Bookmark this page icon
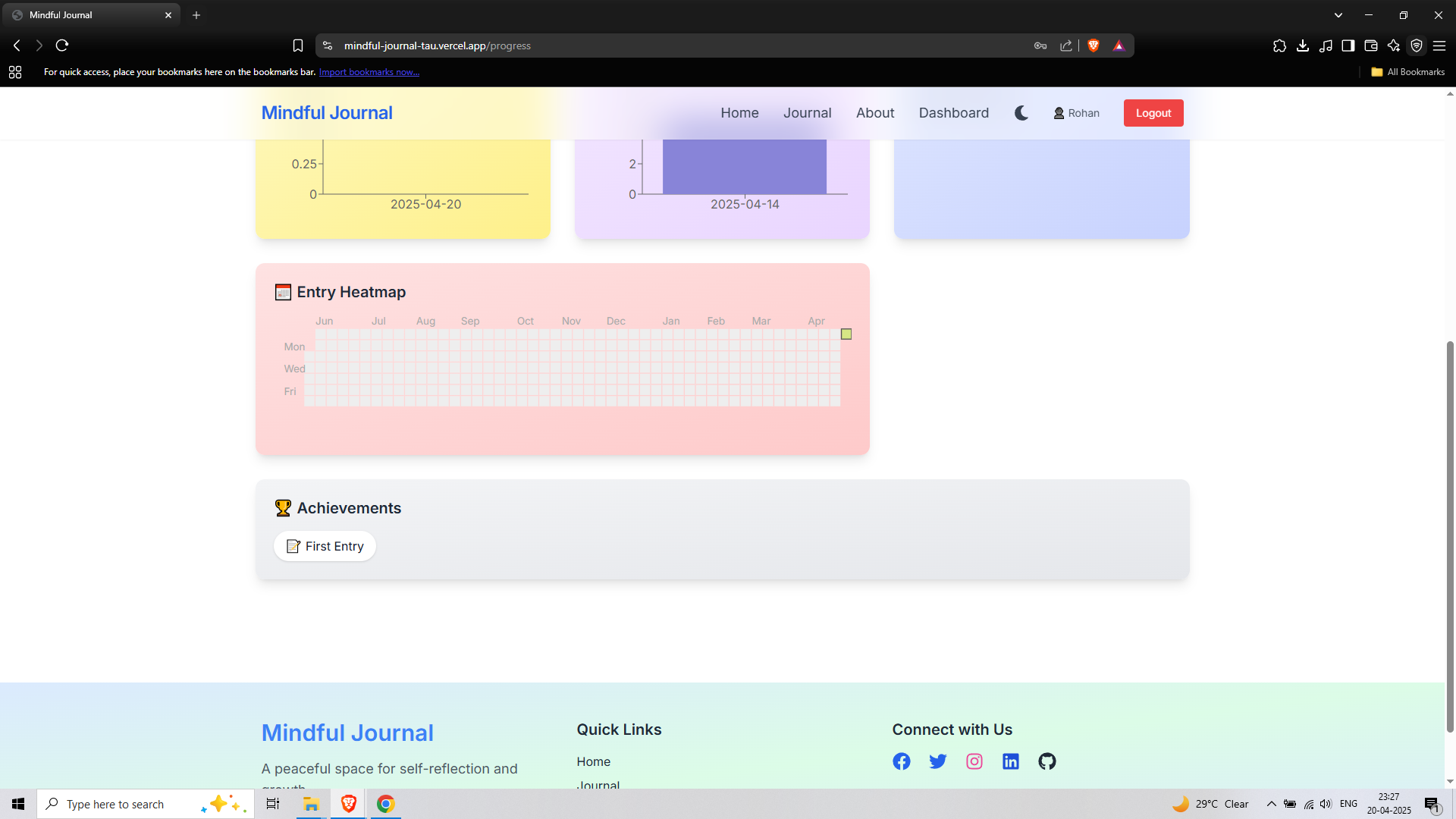The height and width of the screenshot is (819, 1456). tap(298, 45)
